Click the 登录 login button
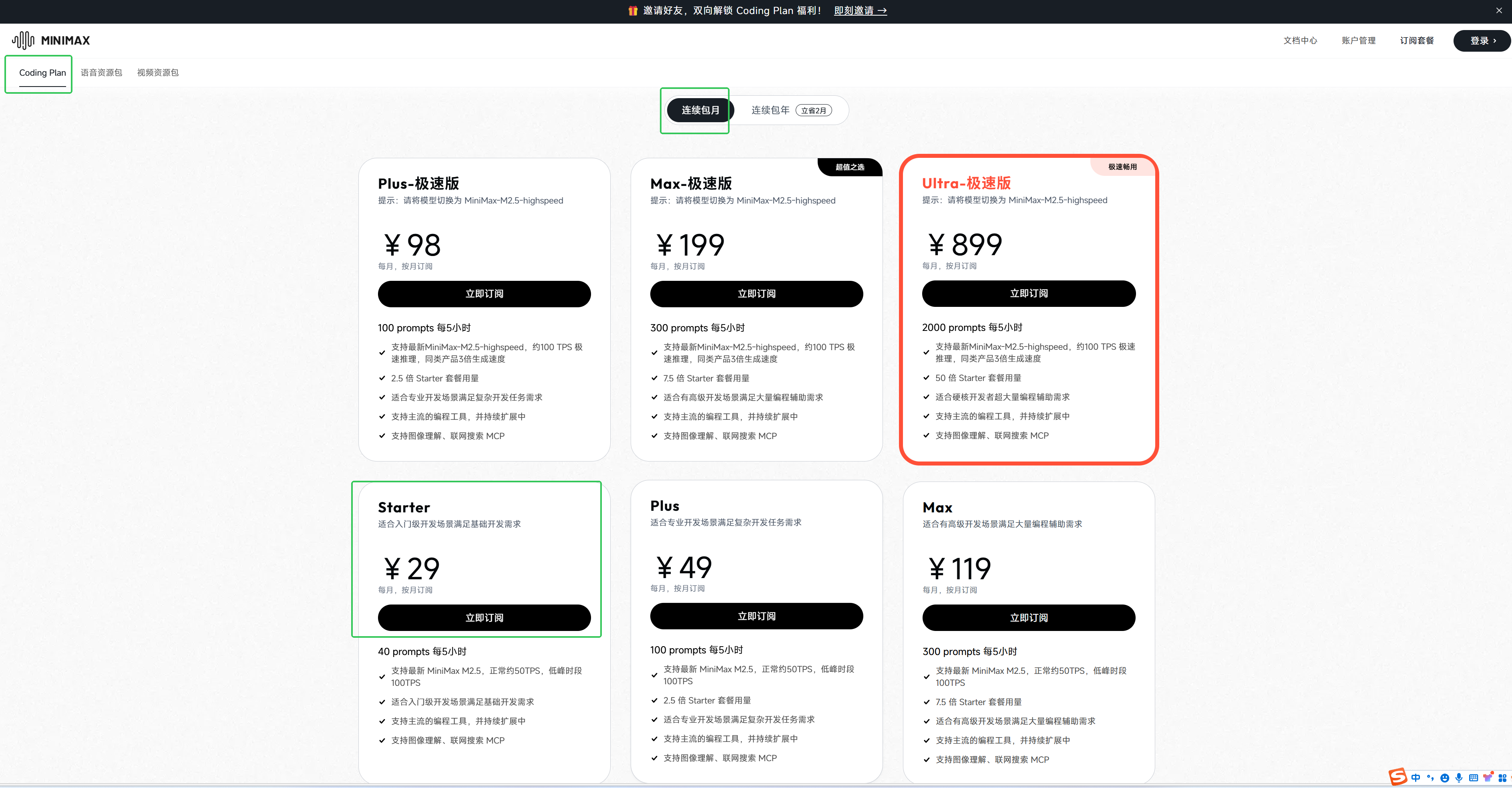1512x788 pixels. tap(1482, 40)
